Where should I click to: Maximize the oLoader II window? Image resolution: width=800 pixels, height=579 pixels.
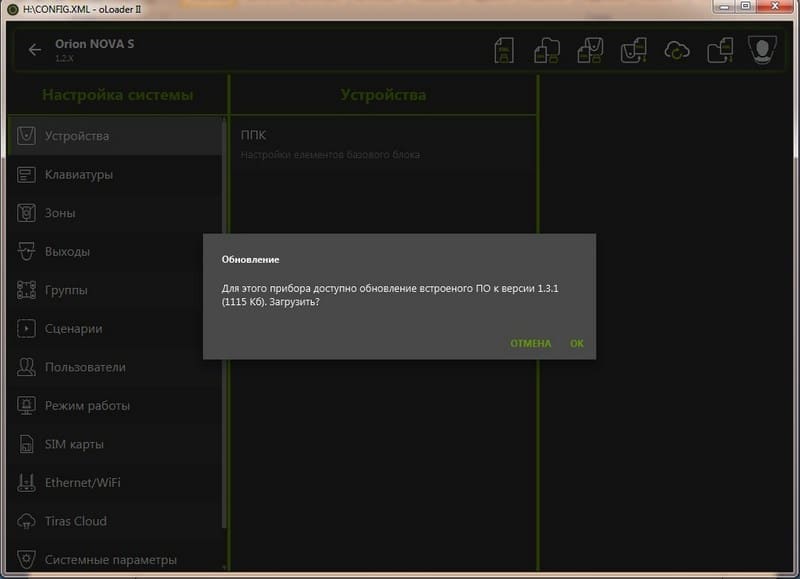click(745, 7)
